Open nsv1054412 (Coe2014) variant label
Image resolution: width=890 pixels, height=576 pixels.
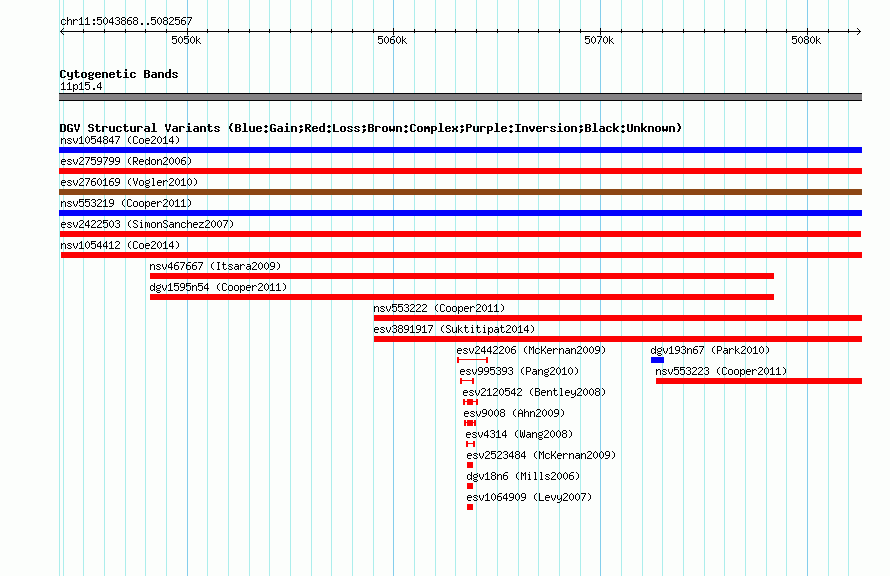(120, 245)
